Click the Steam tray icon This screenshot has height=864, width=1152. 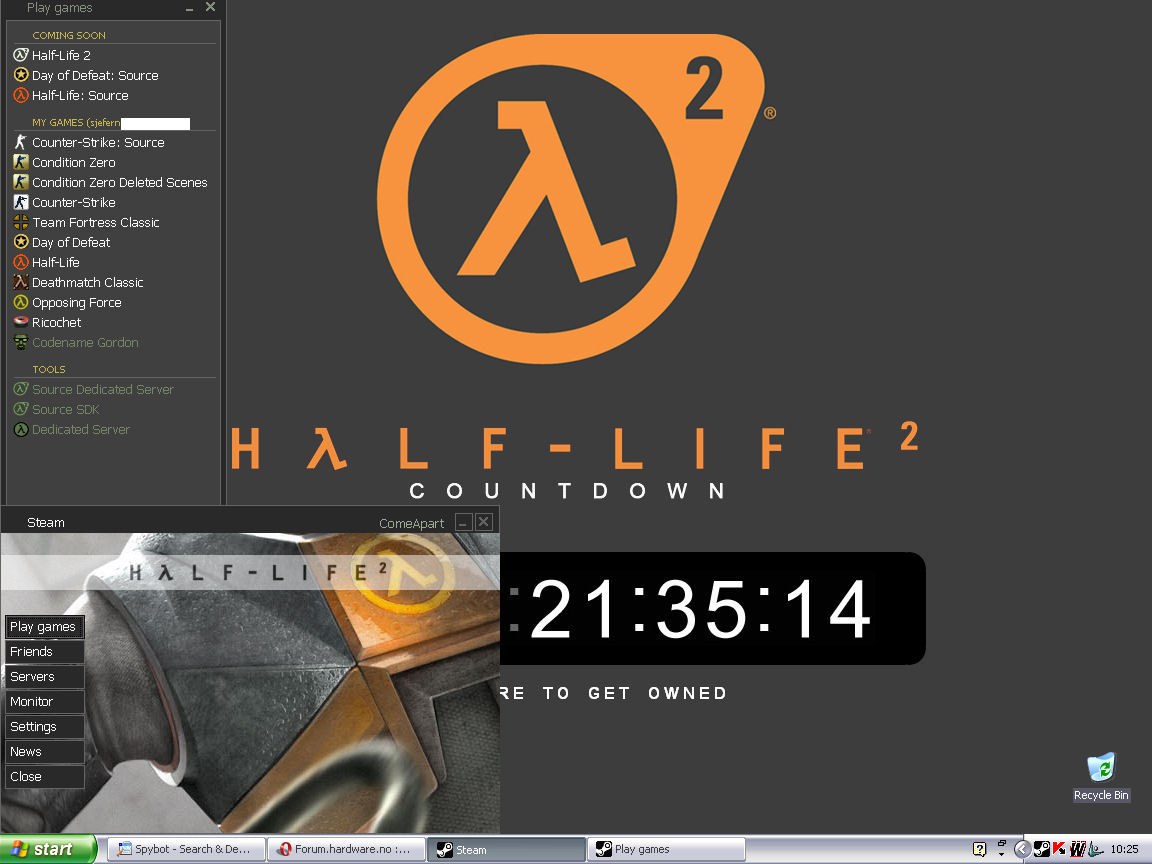[1041, 849]
